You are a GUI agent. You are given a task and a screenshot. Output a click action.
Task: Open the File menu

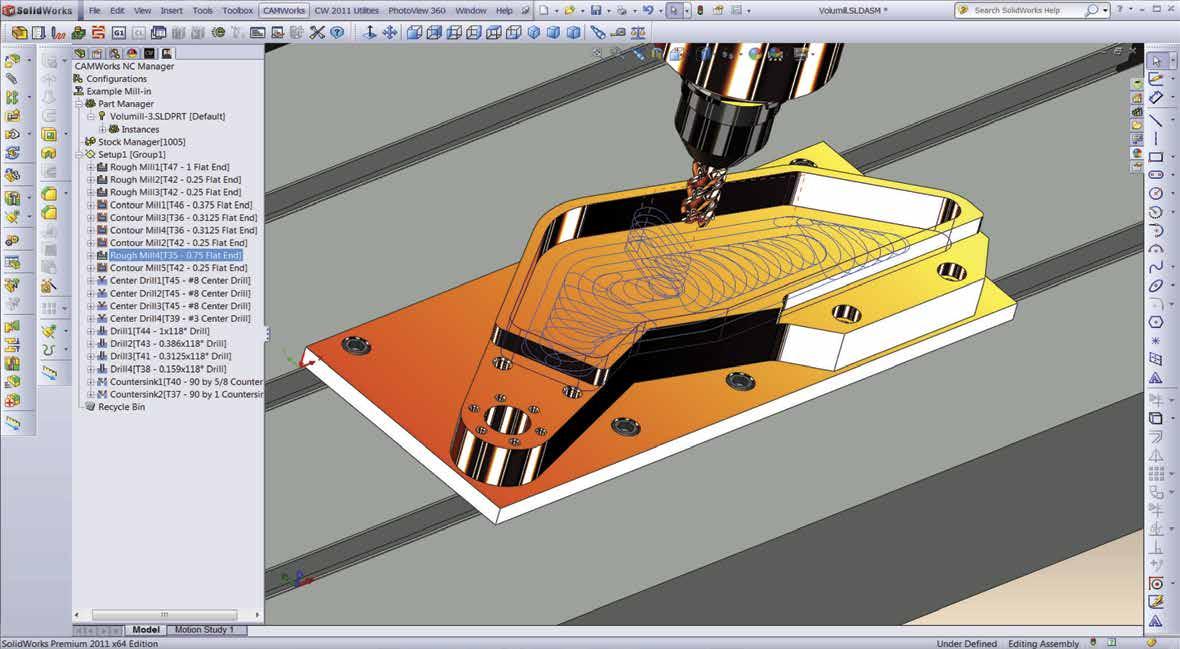pos(95,11)
